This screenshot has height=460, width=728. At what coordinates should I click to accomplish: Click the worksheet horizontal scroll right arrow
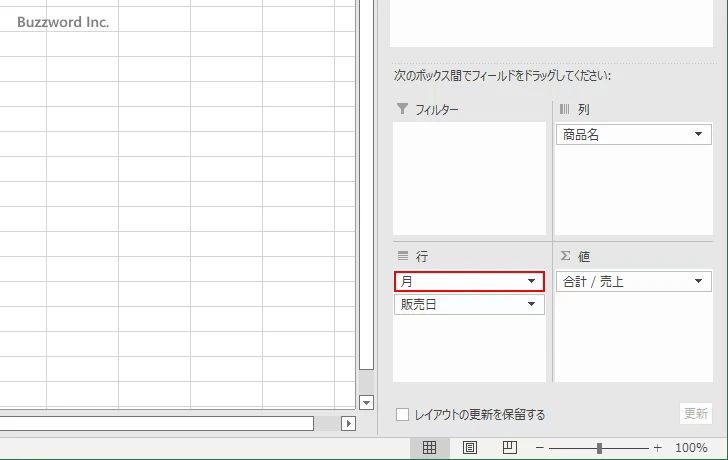click(x=349, y=423)
